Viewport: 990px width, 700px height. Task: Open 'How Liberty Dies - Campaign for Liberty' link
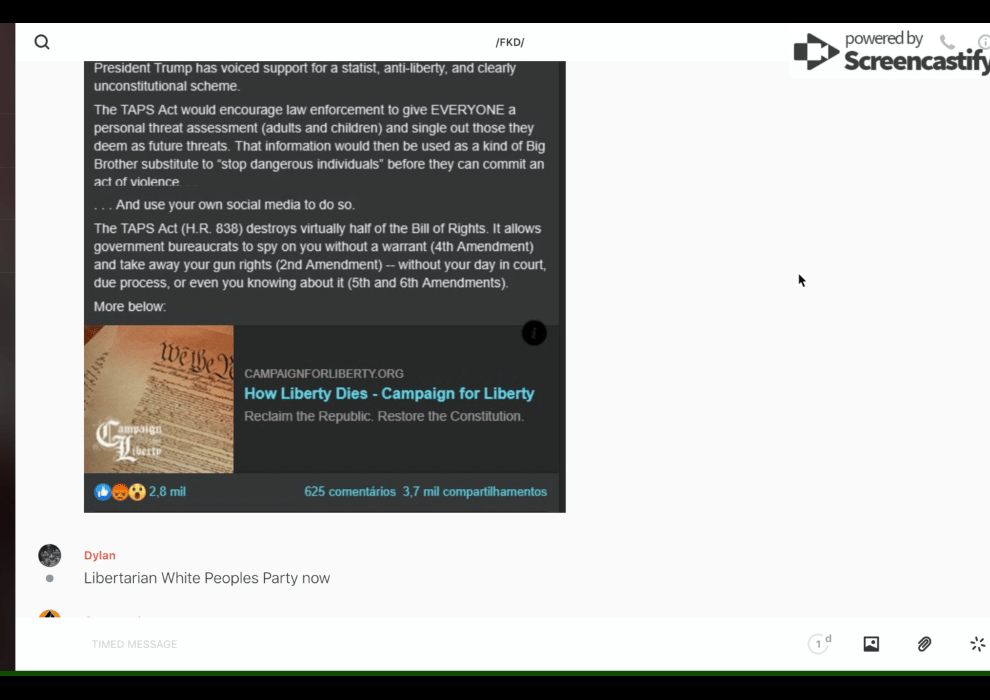click(389, 394)
